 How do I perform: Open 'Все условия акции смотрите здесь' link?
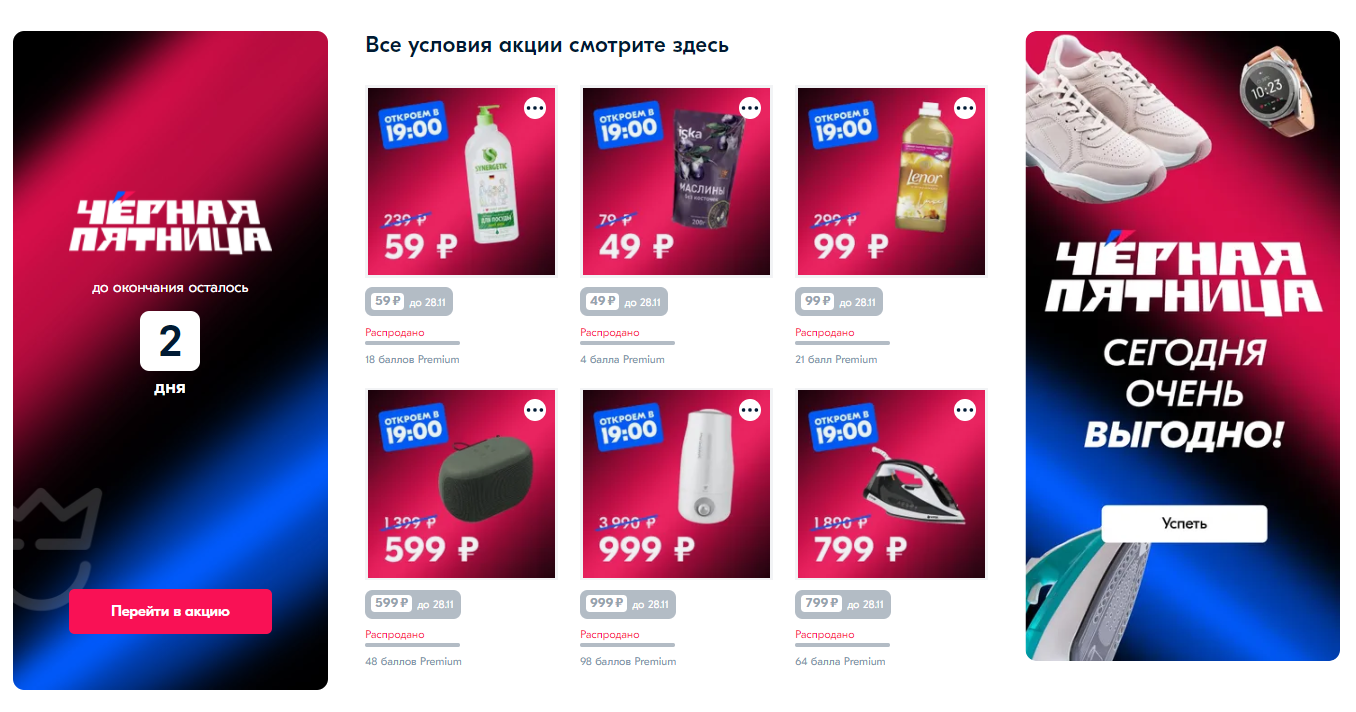pos(547,45)
